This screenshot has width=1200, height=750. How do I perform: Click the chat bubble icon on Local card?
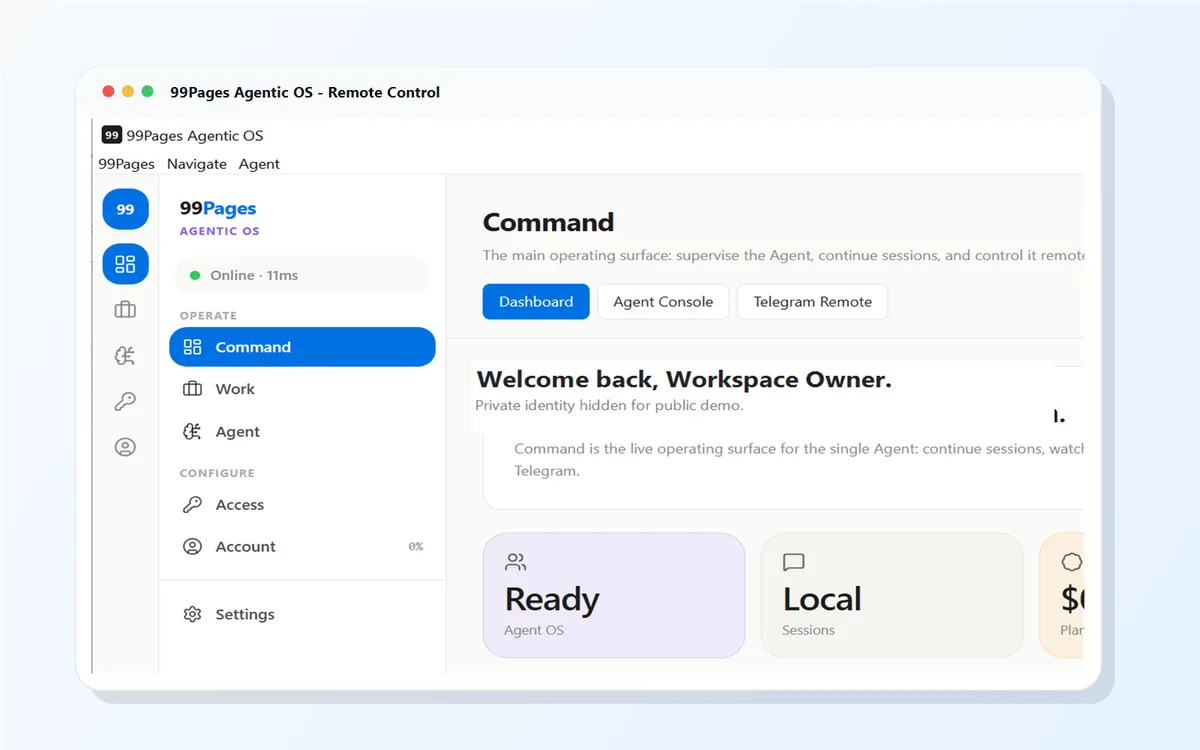click(x=794, y=562)
